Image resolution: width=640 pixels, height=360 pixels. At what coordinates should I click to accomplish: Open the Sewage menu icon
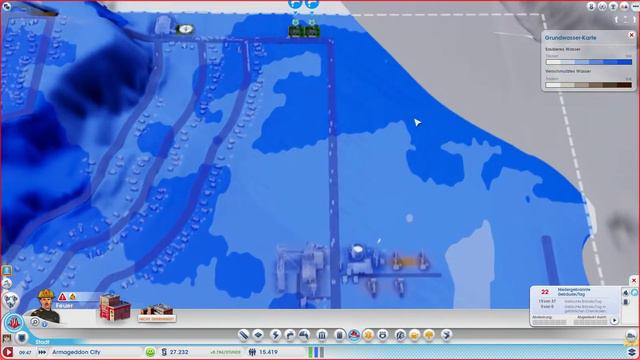304,335
